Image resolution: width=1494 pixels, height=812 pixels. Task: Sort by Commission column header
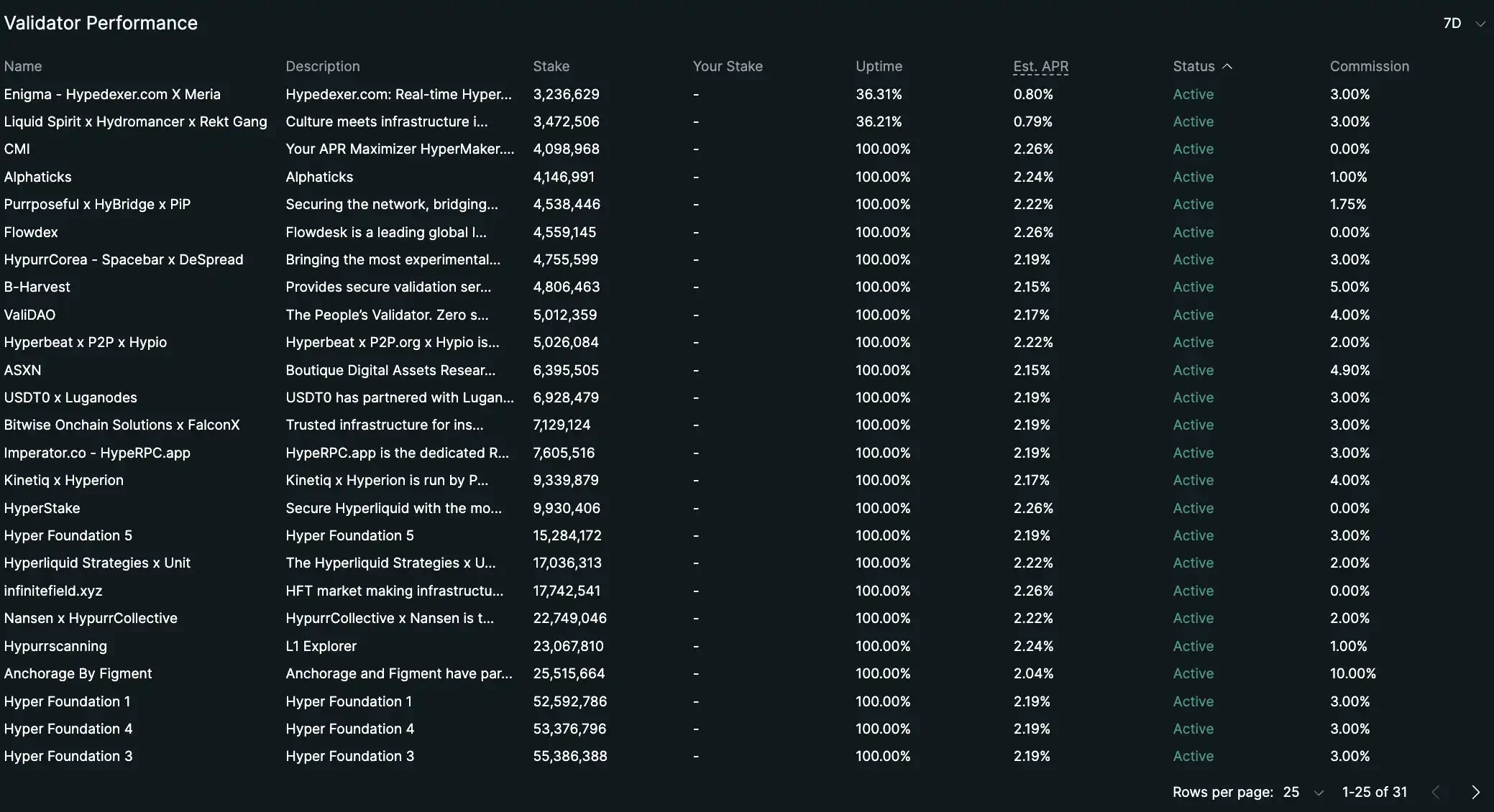point(1369,66)
